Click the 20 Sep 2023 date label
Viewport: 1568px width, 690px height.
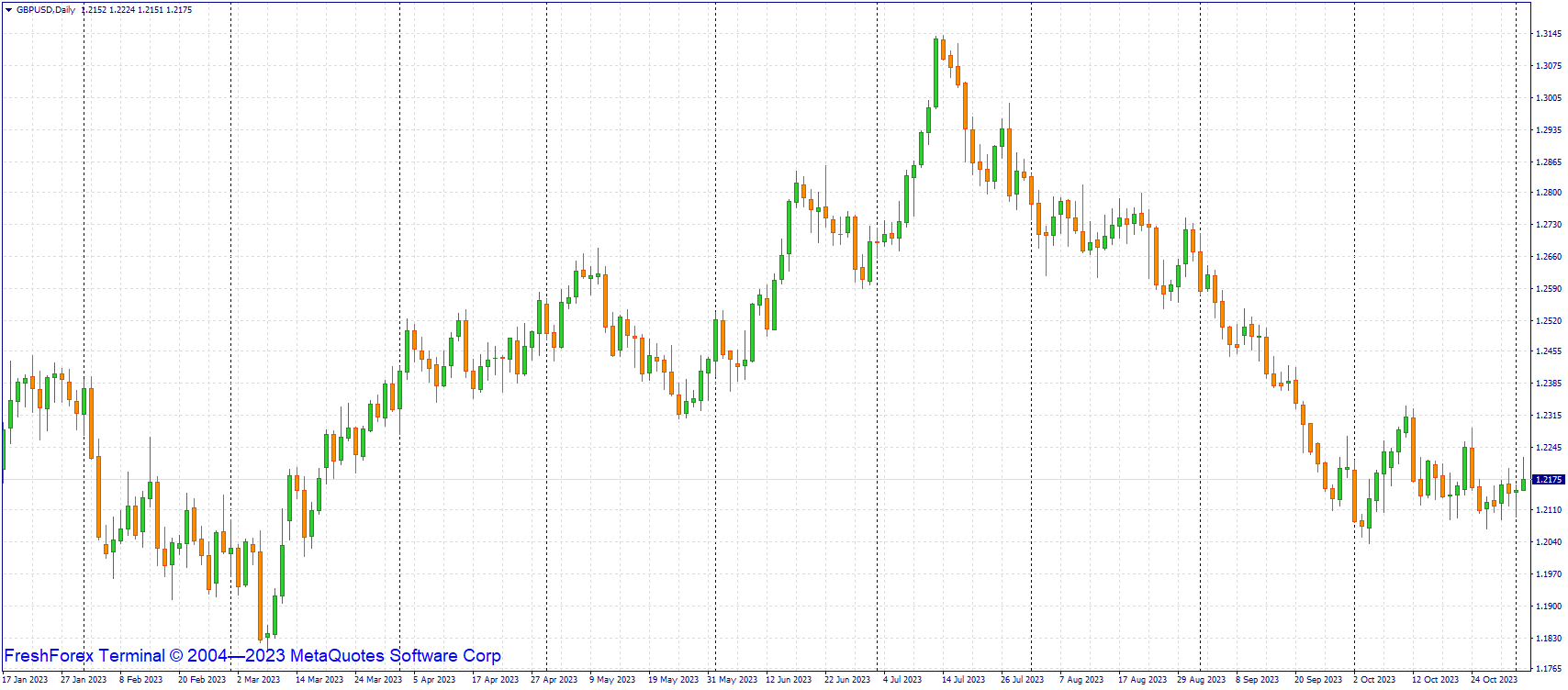point(1317,680)
